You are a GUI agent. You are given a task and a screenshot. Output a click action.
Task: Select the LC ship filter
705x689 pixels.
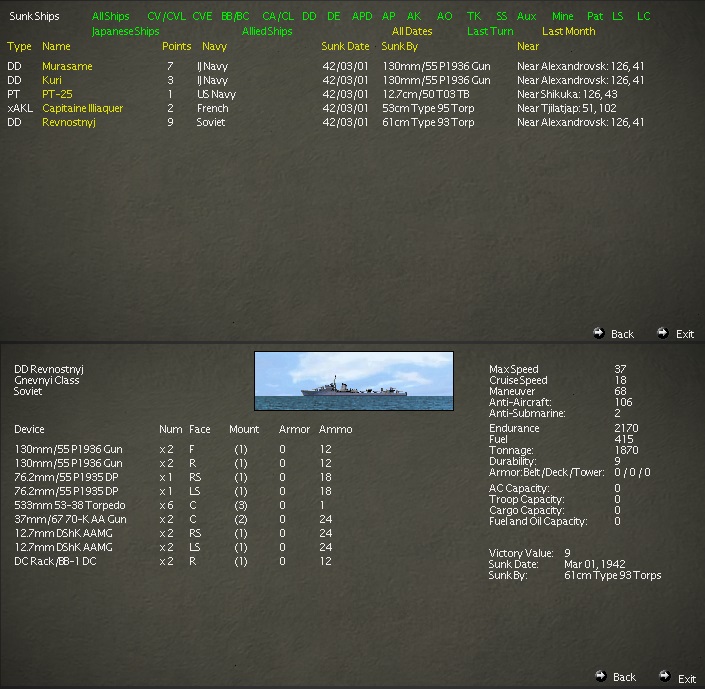[644, 16]
